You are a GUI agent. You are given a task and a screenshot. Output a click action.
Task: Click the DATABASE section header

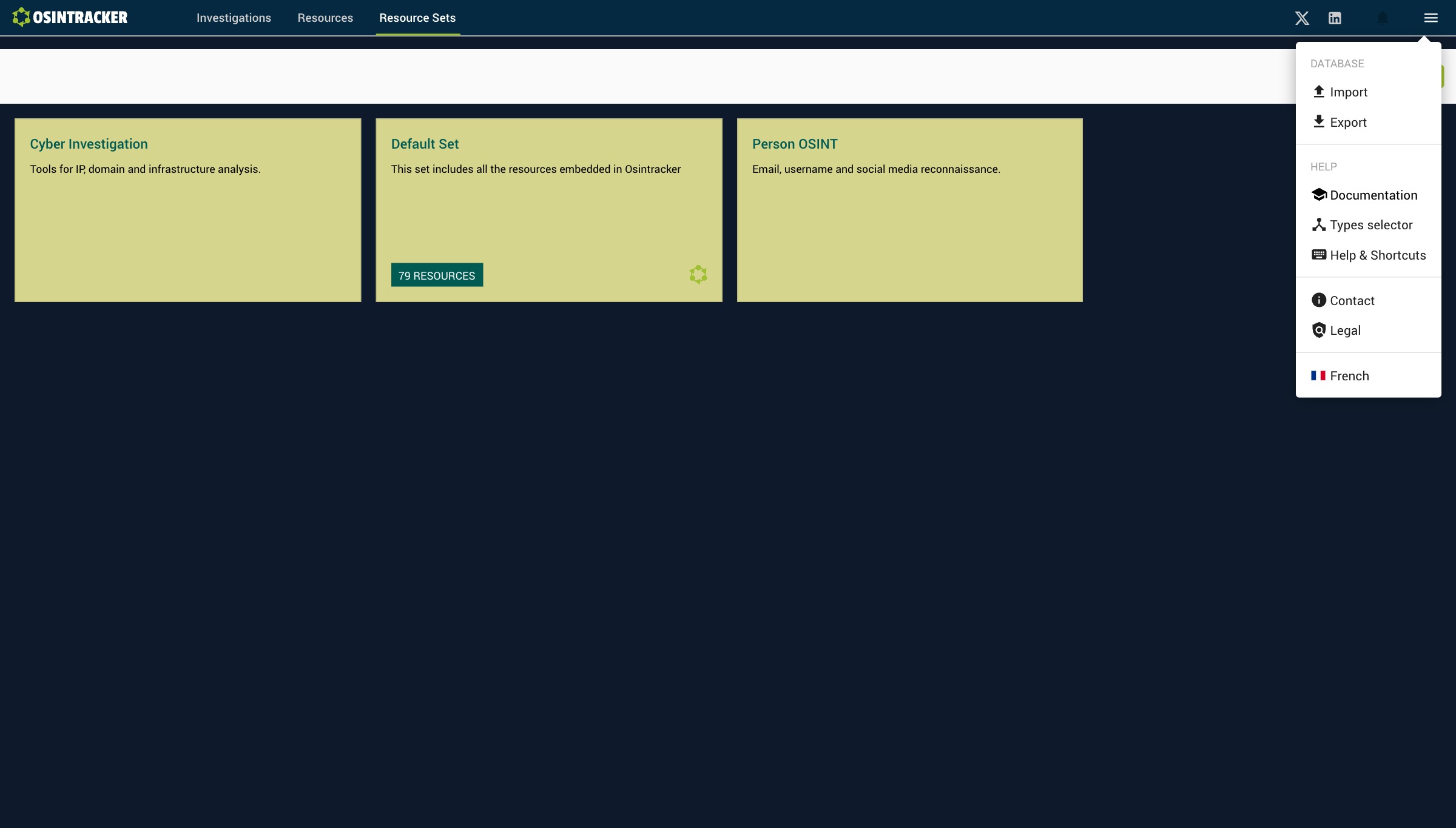1337,64
